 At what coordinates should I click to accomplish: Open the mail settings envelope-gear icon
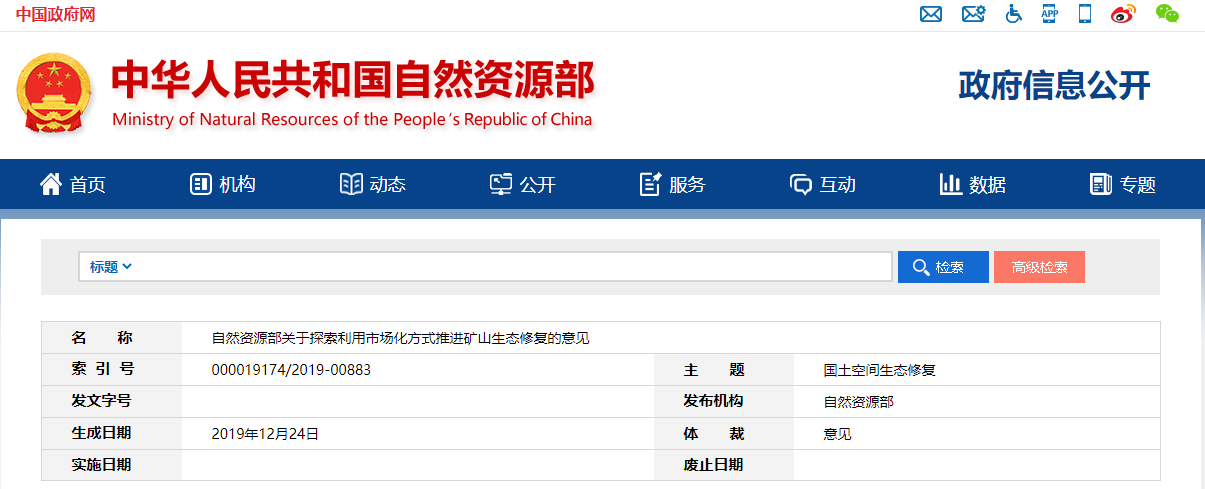click(x=973, y=14)
